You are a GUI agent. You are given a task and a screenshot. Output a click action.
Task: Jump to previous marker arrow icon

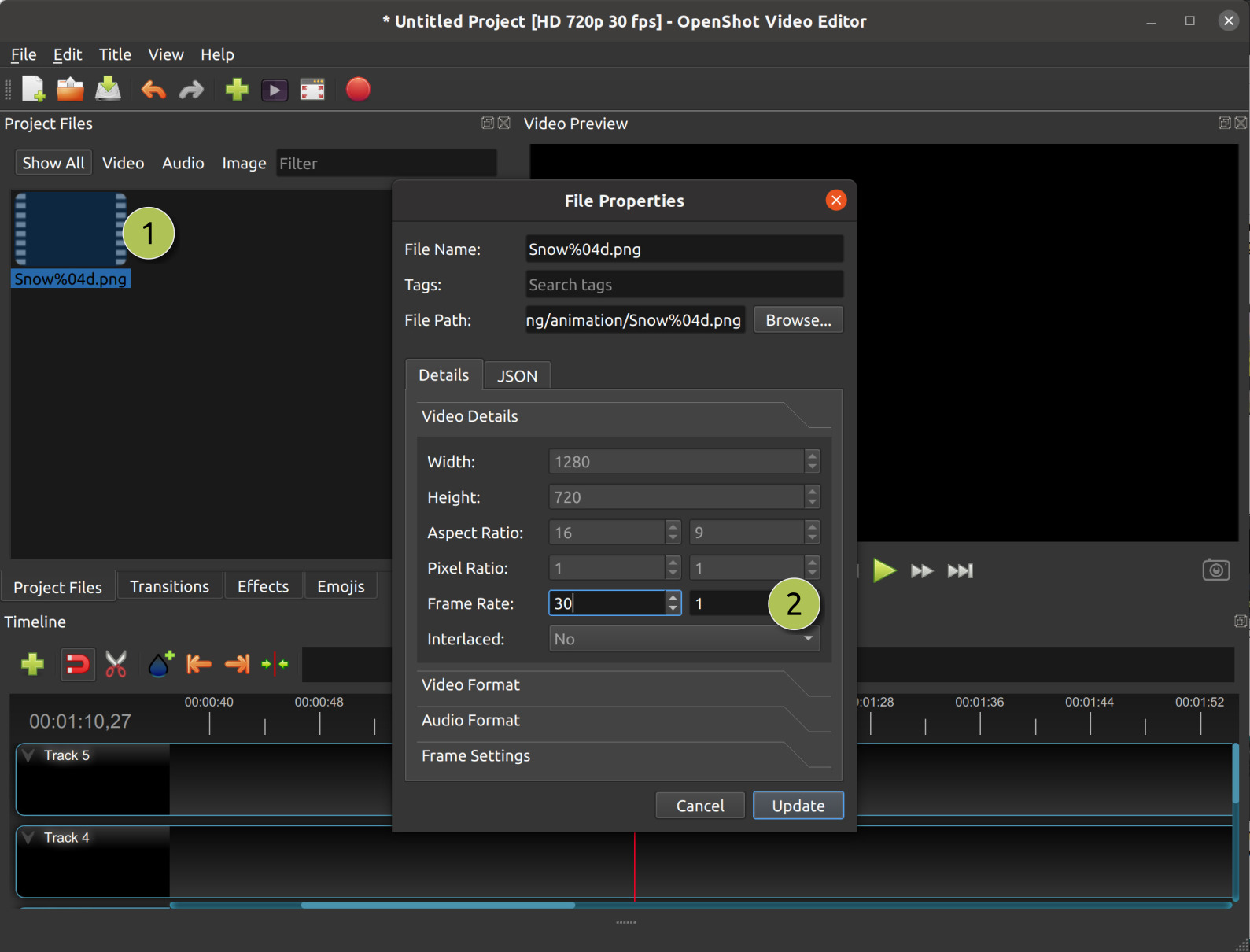click(x=199, y=664)
